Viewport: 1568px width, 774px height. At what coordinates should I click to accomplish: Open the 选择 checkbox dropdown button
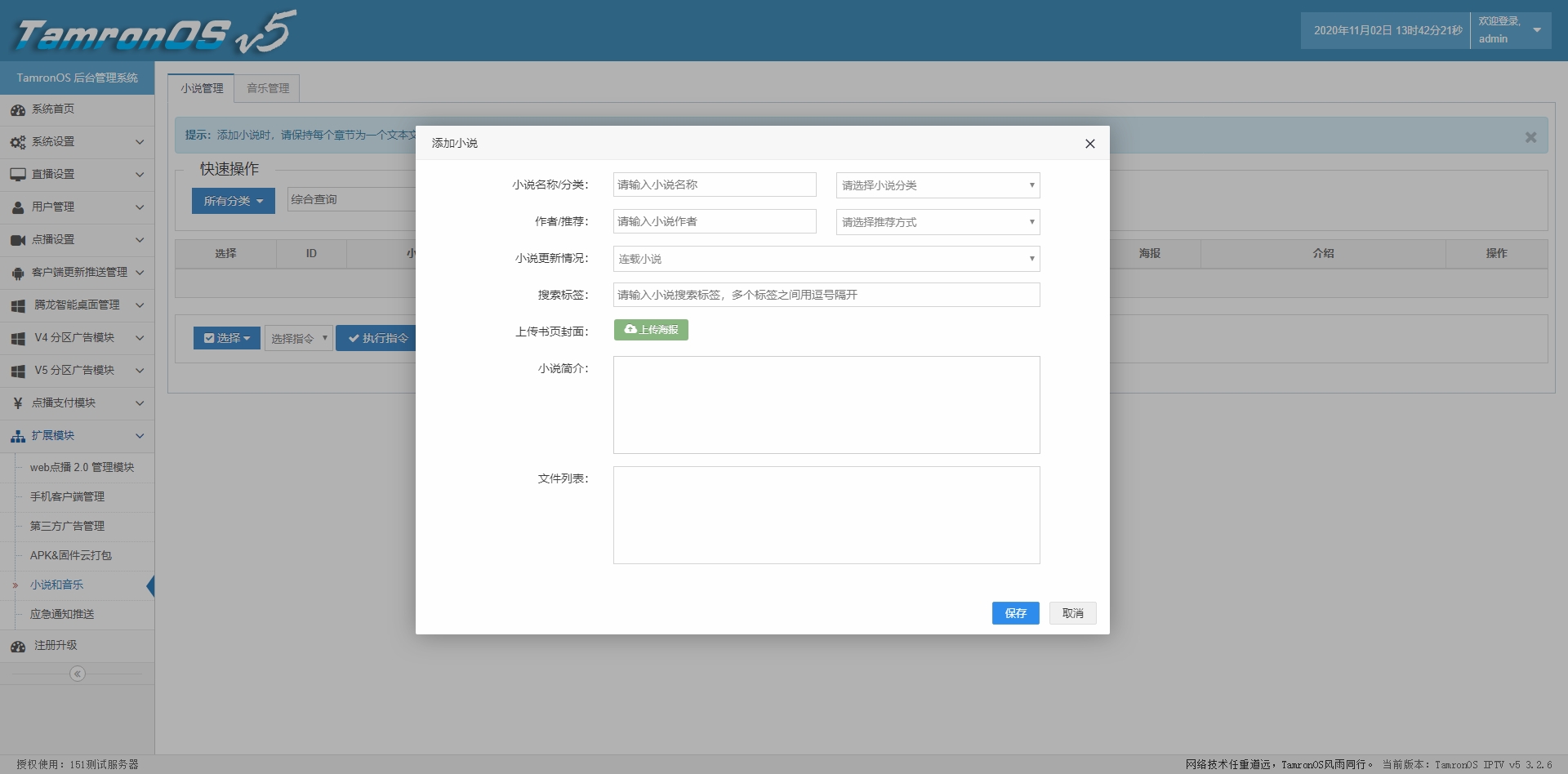coord(227,338)
